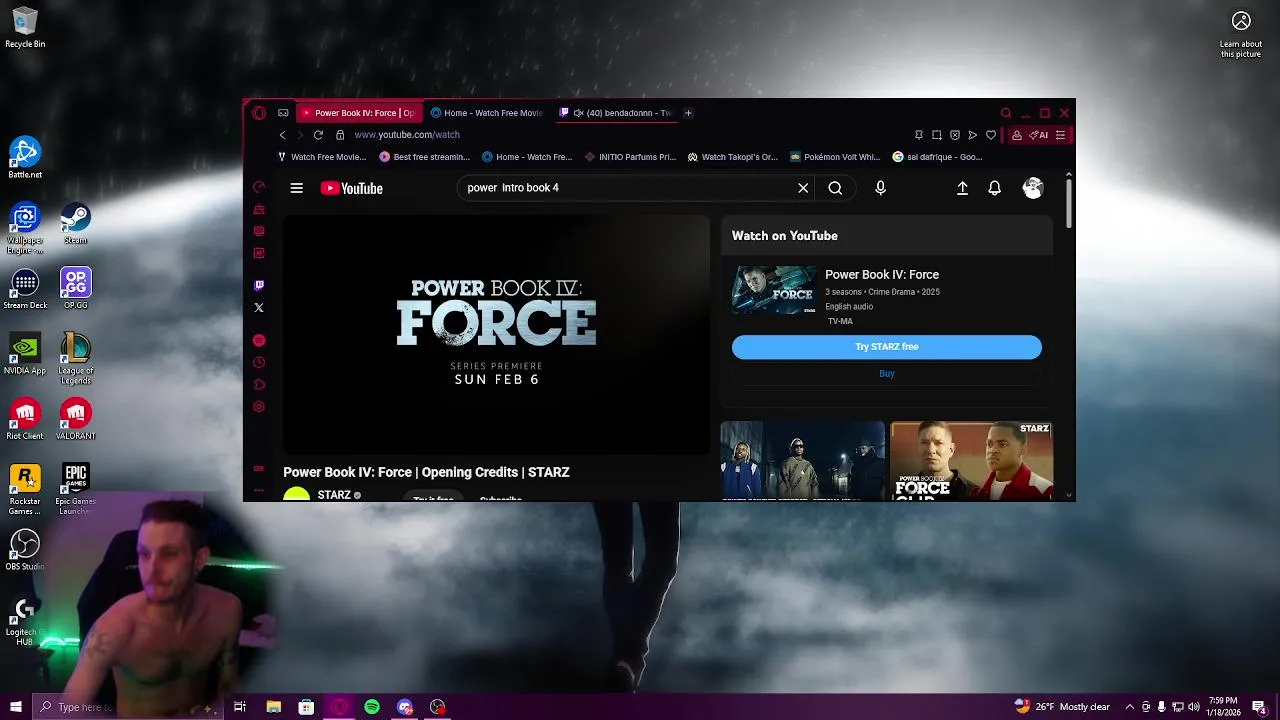
Task: Open the Windows Start menu
Action: (x=15, y=707)
